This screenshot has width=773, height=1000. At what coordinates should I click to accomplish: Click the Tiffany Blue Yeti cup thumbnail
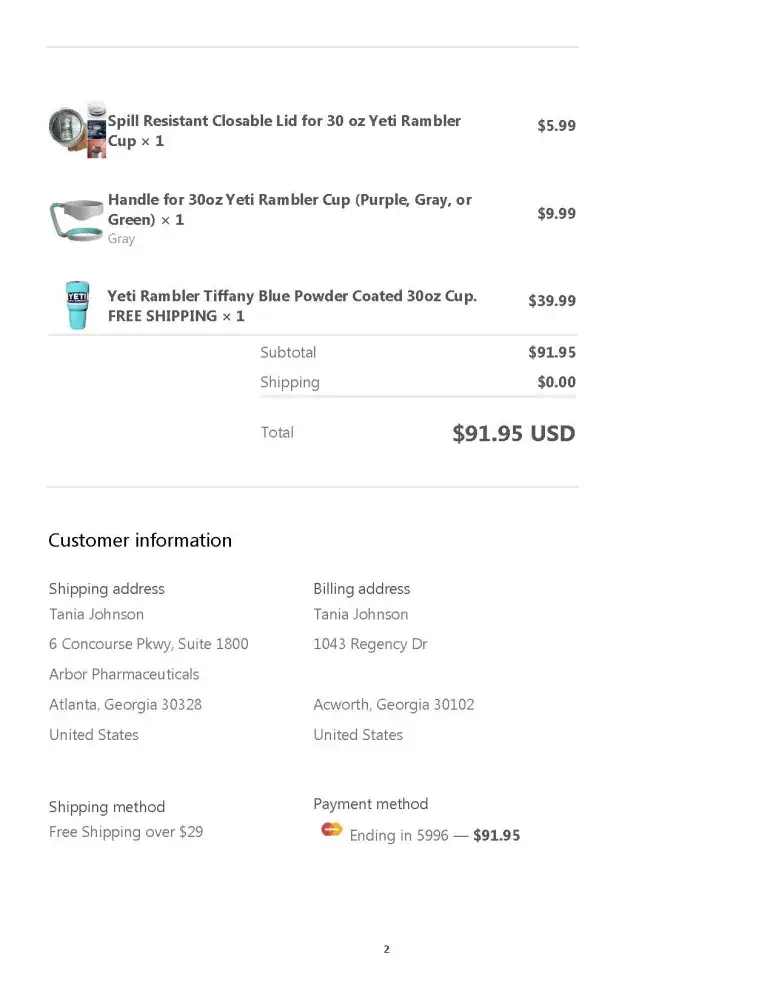(77, 304)
